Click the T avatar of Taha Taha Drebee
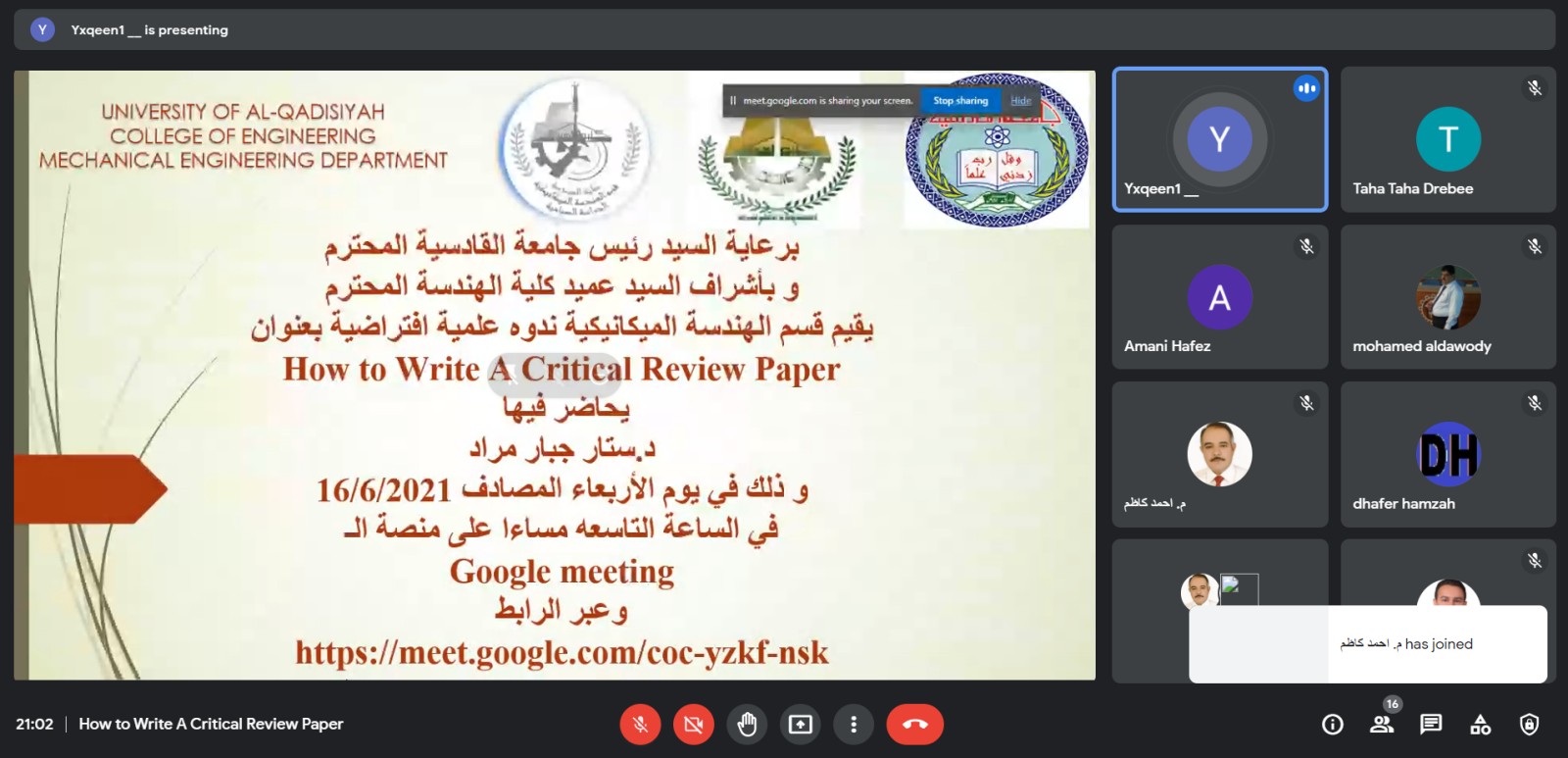 pyautogui.click(x=1448, y=139)
